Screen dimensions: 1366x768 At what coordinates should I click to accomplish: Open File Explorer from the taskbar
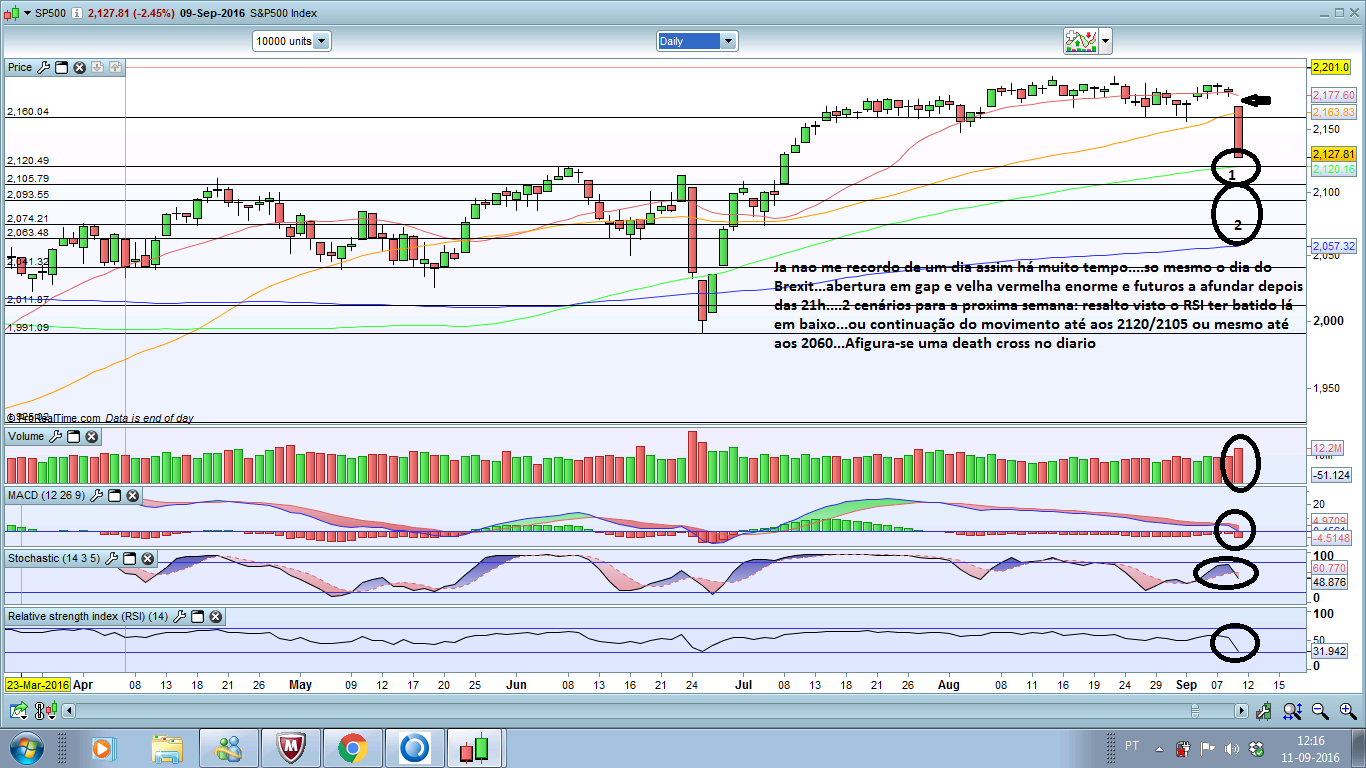tap(167, 747)
